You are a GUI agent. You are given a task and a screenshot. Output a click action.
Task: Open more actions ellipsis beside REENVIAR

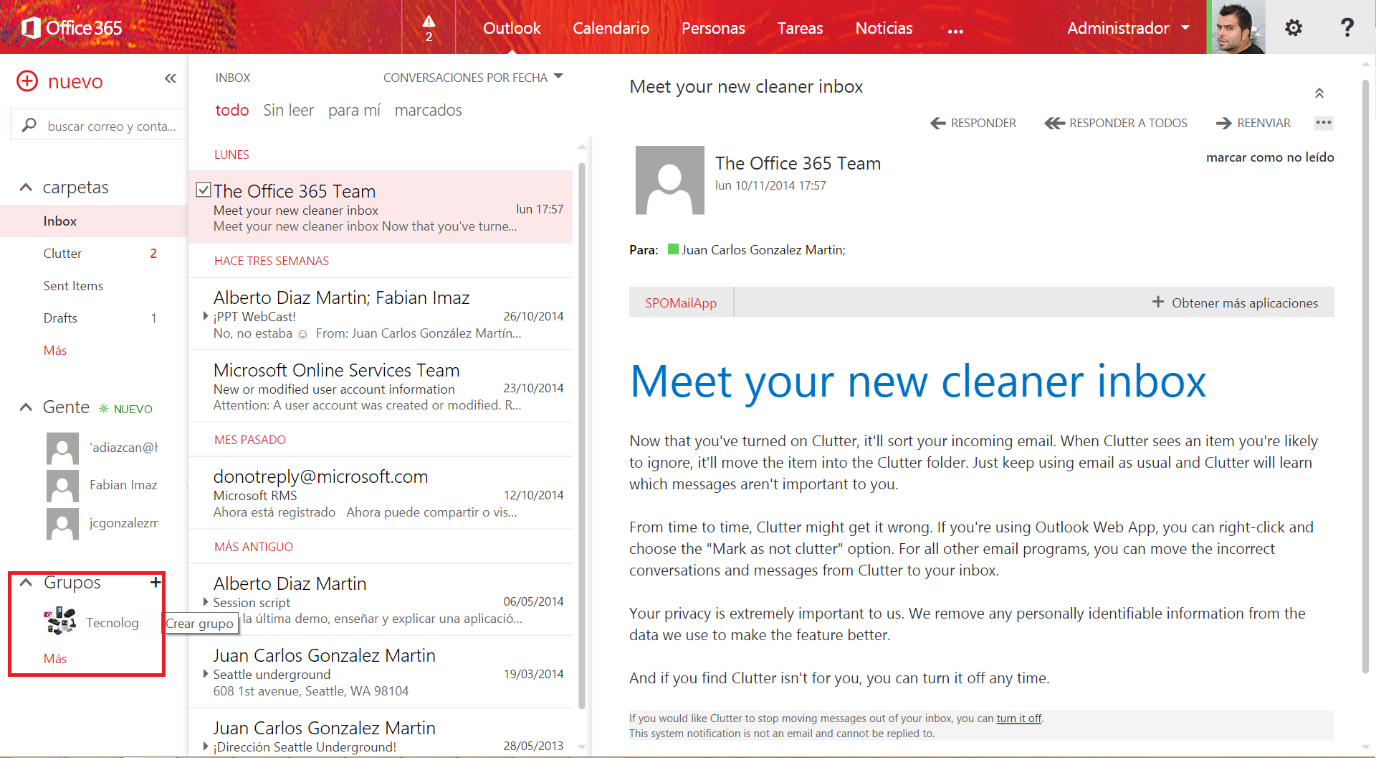pyautogui.click(x=1323, y=122)
